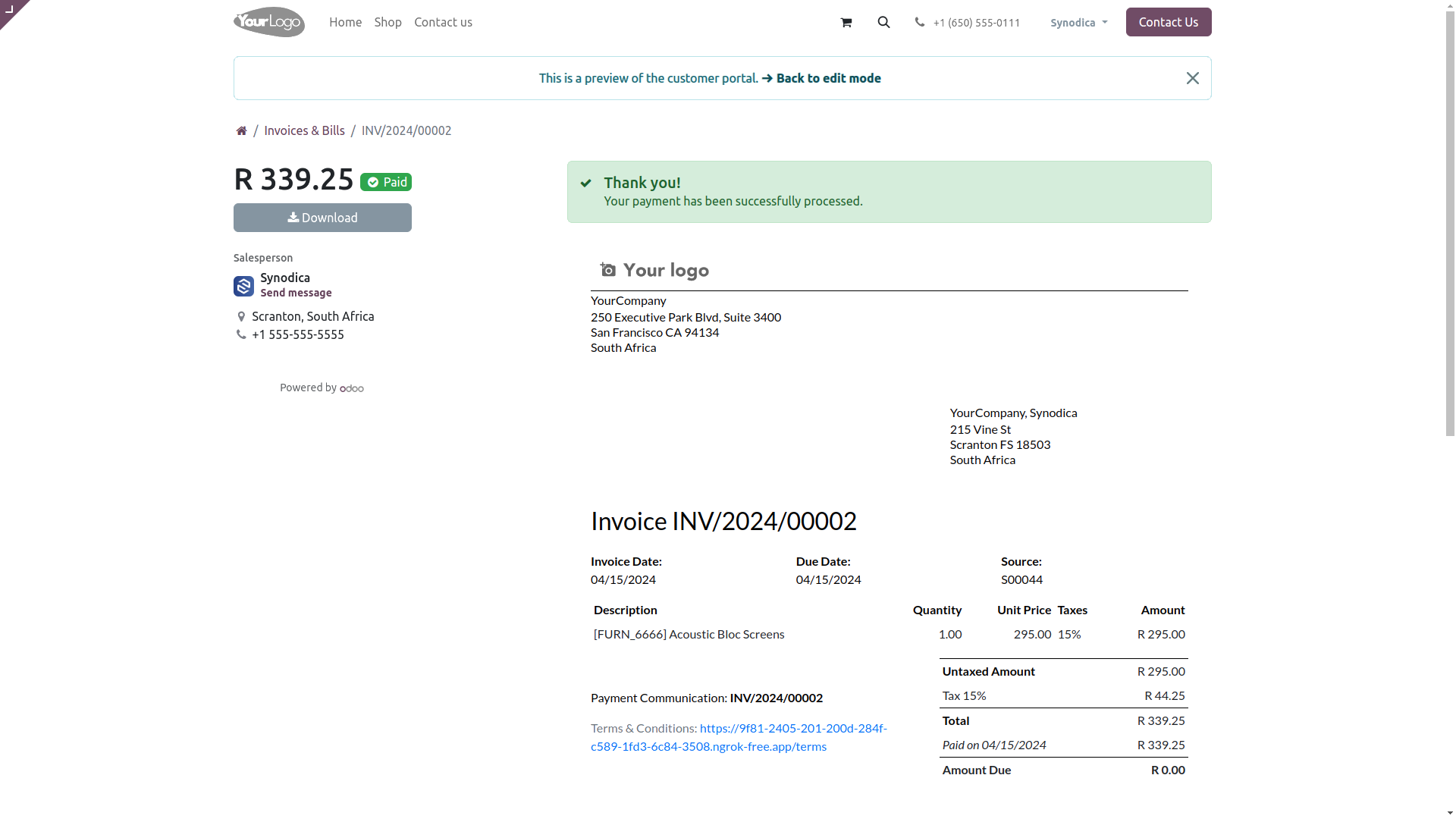Screen dimensions: 1456x819
Task: Click the phone icon in header
Action: click(x=920, y=23)
